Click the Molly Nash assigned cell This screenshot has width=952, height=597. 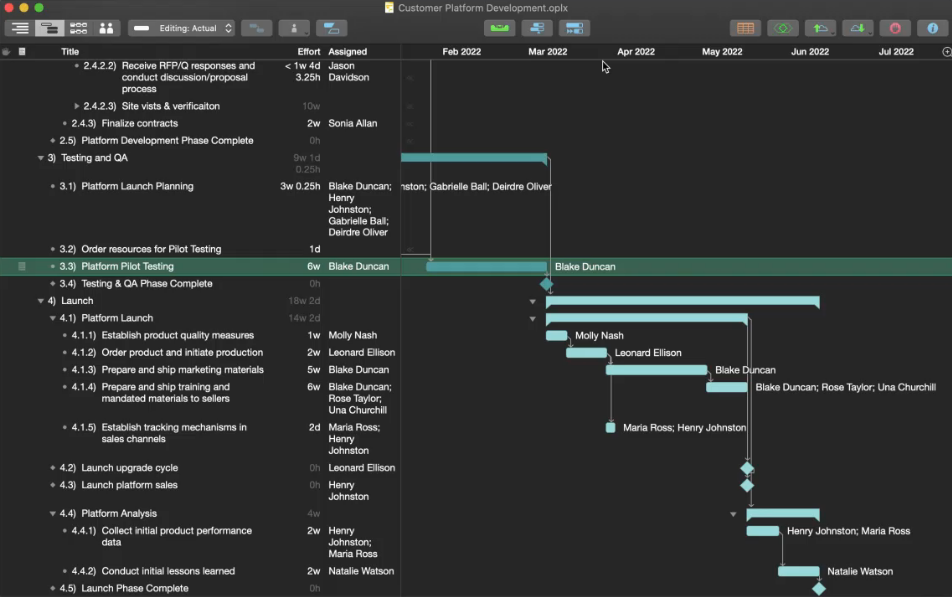click(353, 335)
